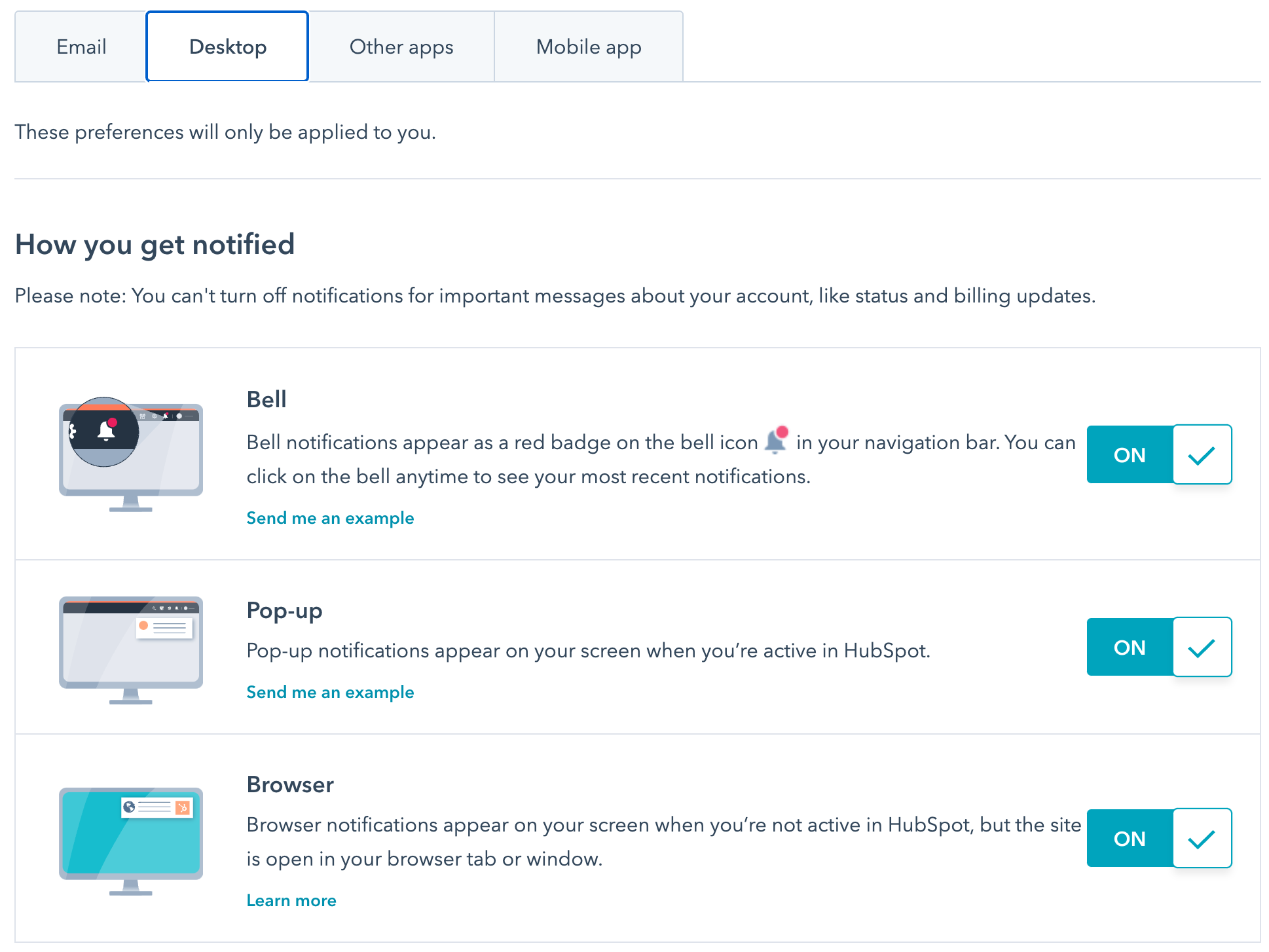
Task: Click the magnified bell circle in the Bell illustration
Action: coord(105,432)
